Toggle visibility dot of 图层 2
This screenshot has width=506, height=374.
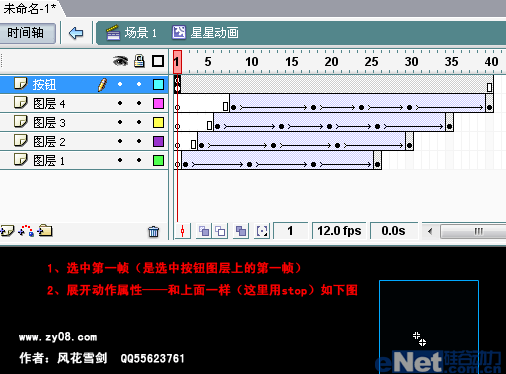point(120,141)
